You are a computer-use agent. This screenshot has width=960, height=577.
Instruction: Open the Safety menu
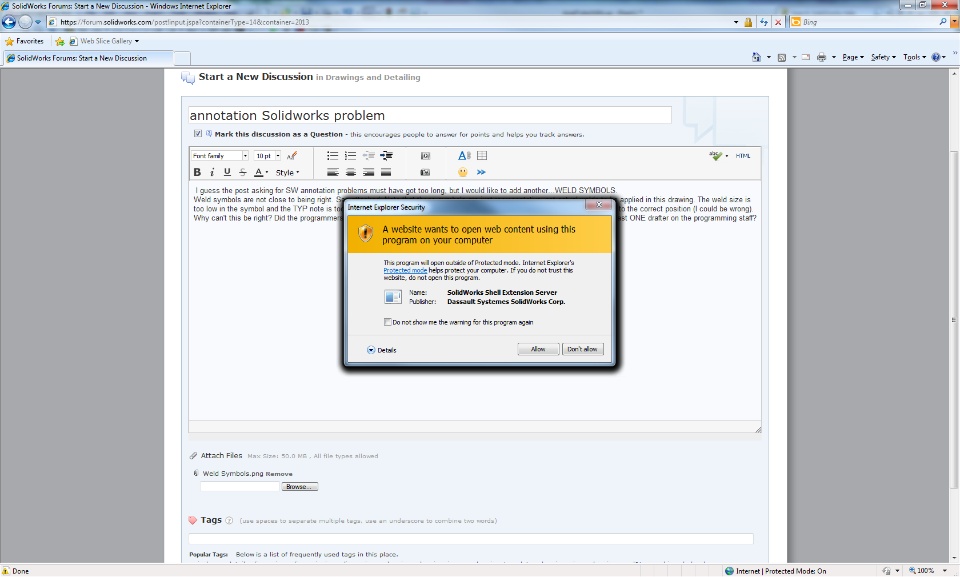pos(883,57)
